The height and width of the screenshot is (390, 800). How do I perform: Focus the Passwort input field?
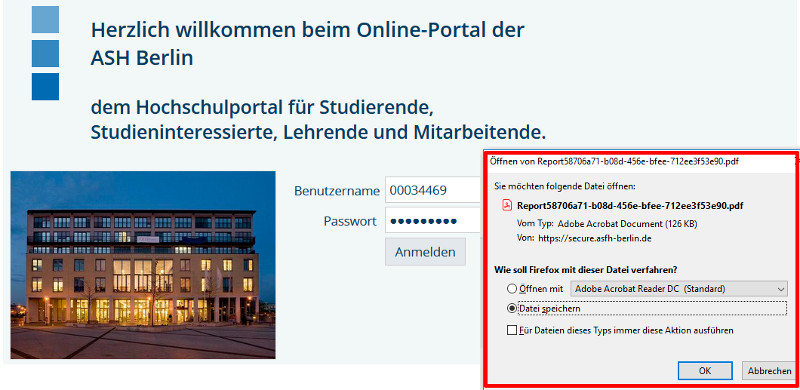434,221
